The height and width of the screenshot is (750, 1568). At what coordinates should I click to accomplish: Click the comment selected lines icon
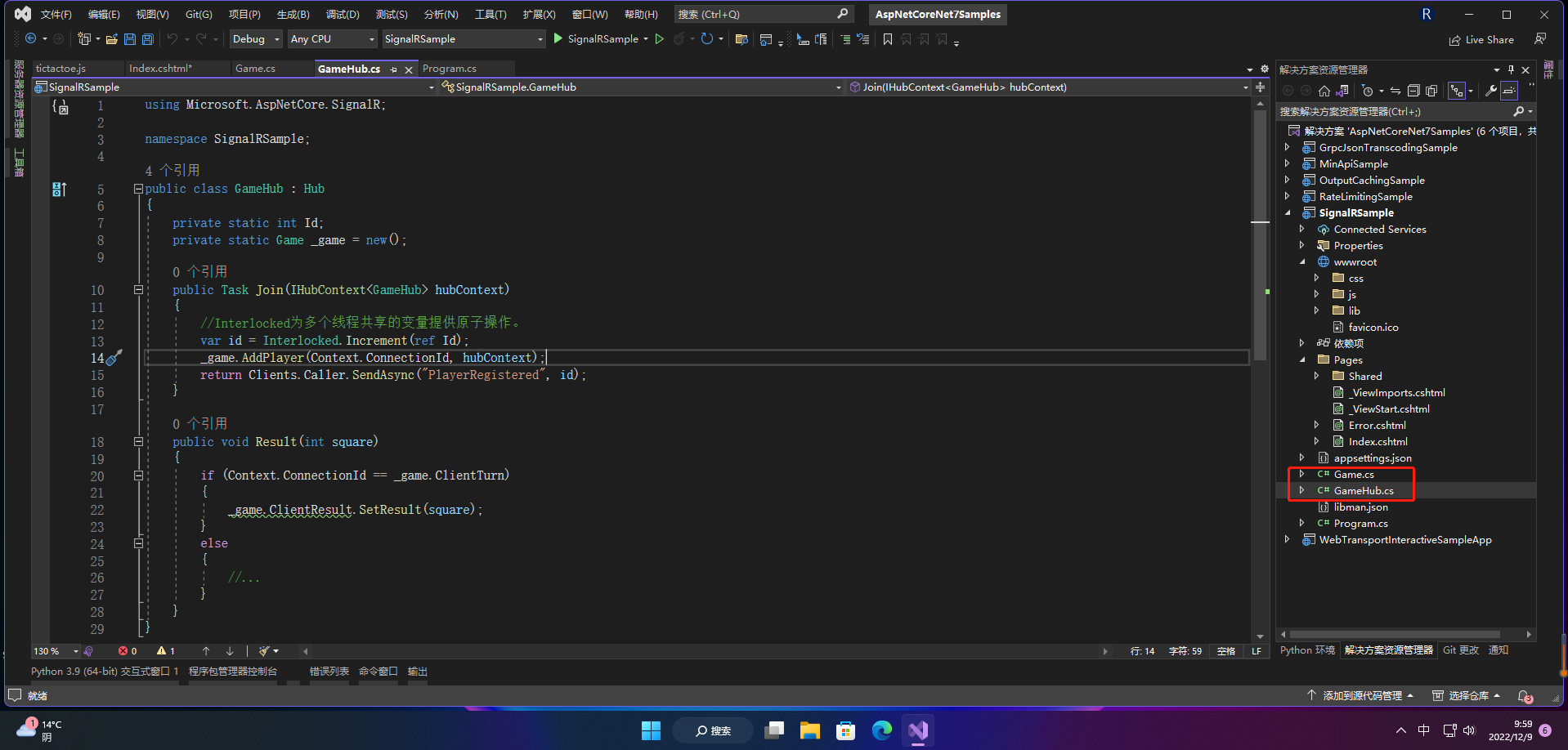tap(845, 39)
